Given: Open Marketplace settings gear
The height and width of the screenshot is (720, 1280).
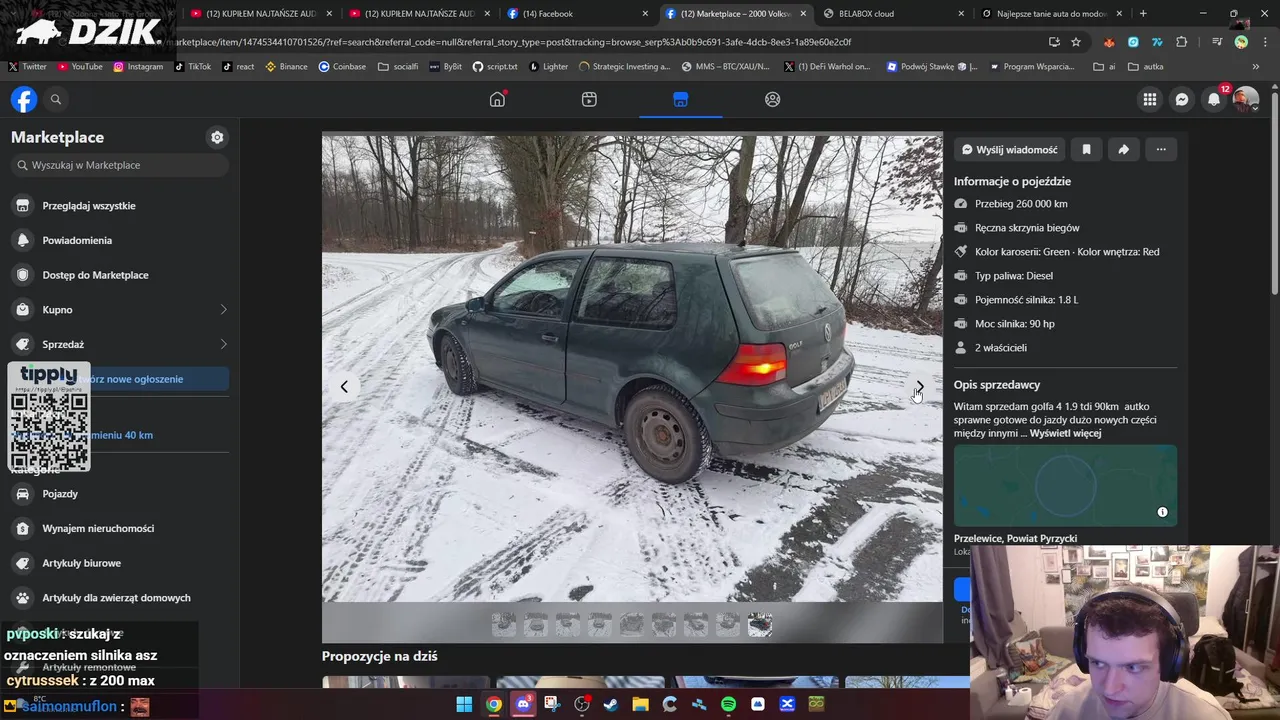Looking at the screenshot, I should [217, 137].
